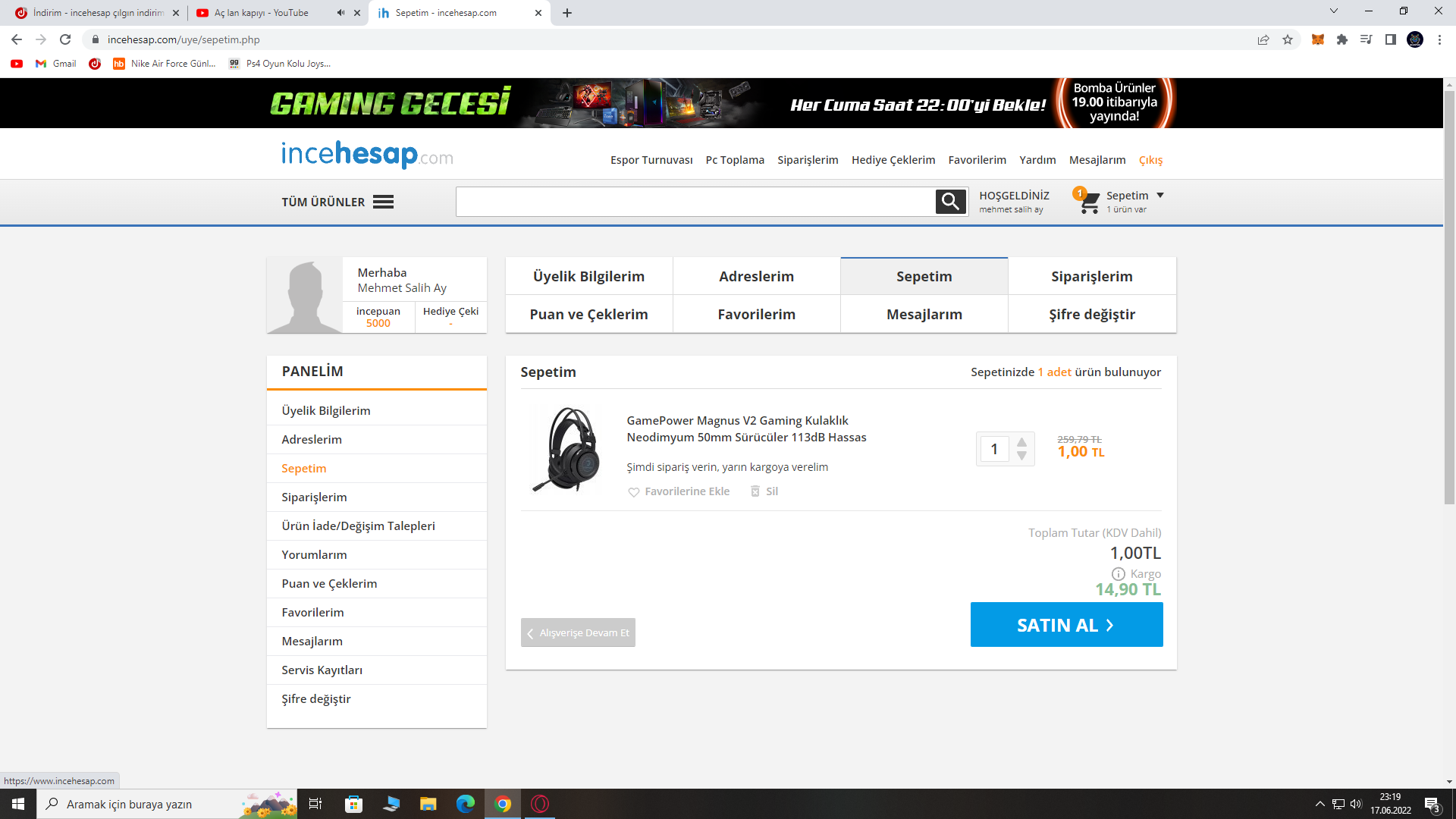Open Chrome three-dot menu
Screen dimensions: 1456x819
click(1439, 39)
